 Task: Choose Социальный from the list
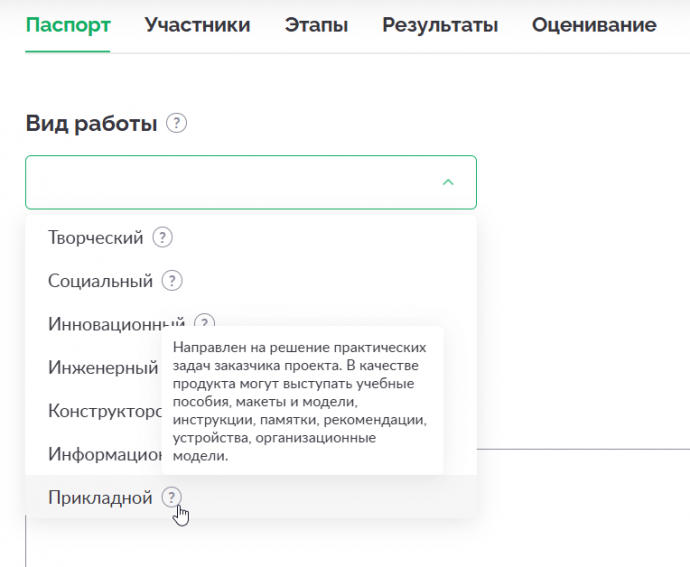coord(100,281)
